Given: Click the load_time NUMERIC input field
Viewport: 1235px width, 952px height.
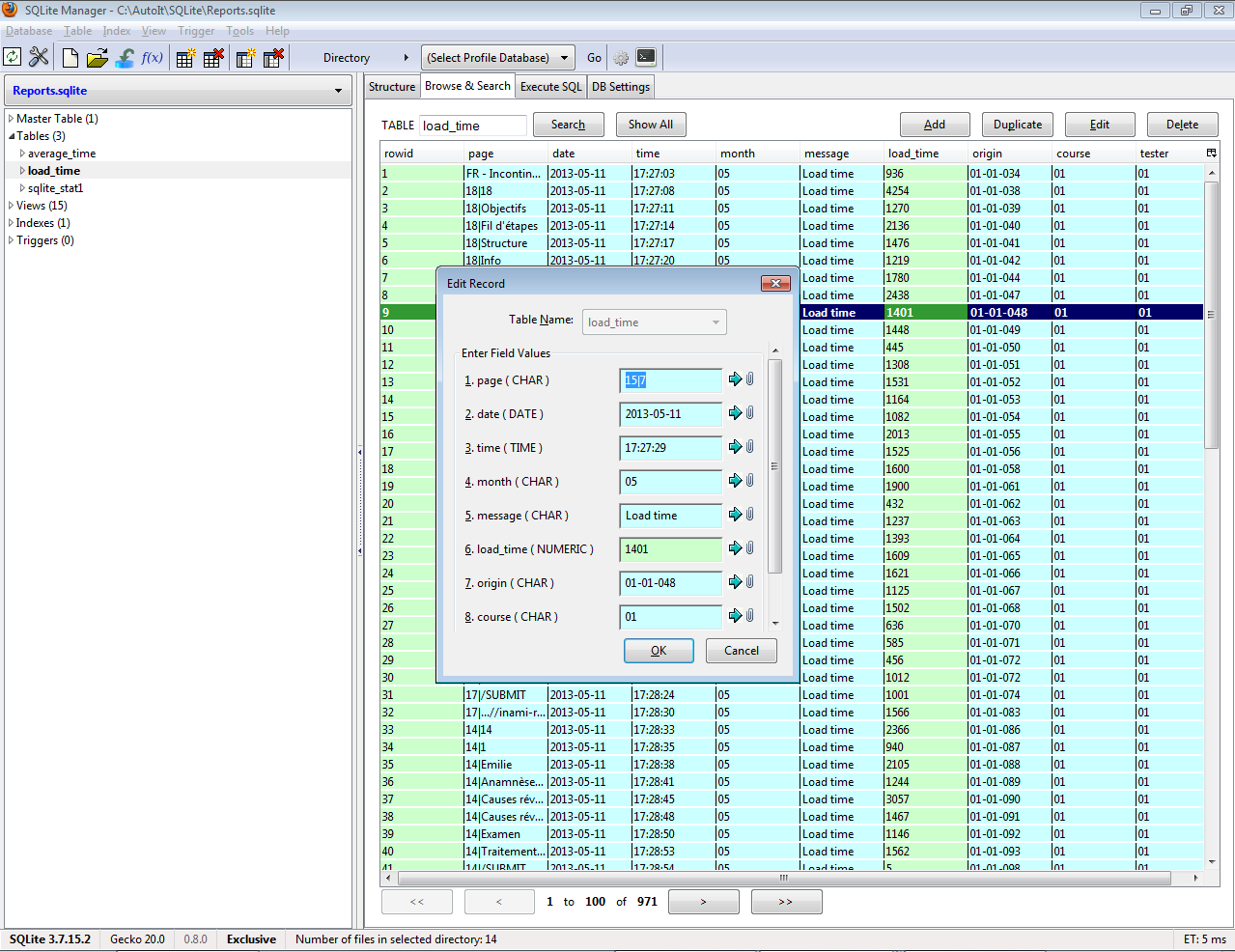Looking at the screenshot, I should coord(670,549).
